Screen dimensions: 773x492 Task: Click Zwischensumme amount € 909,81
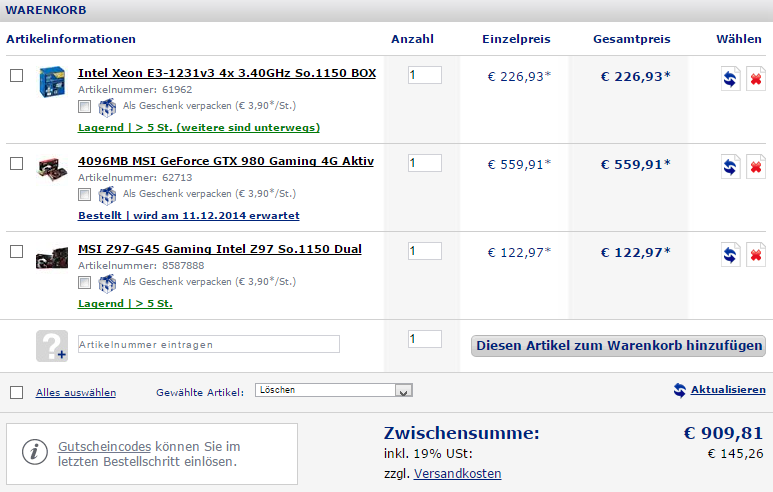pos(723,433)
